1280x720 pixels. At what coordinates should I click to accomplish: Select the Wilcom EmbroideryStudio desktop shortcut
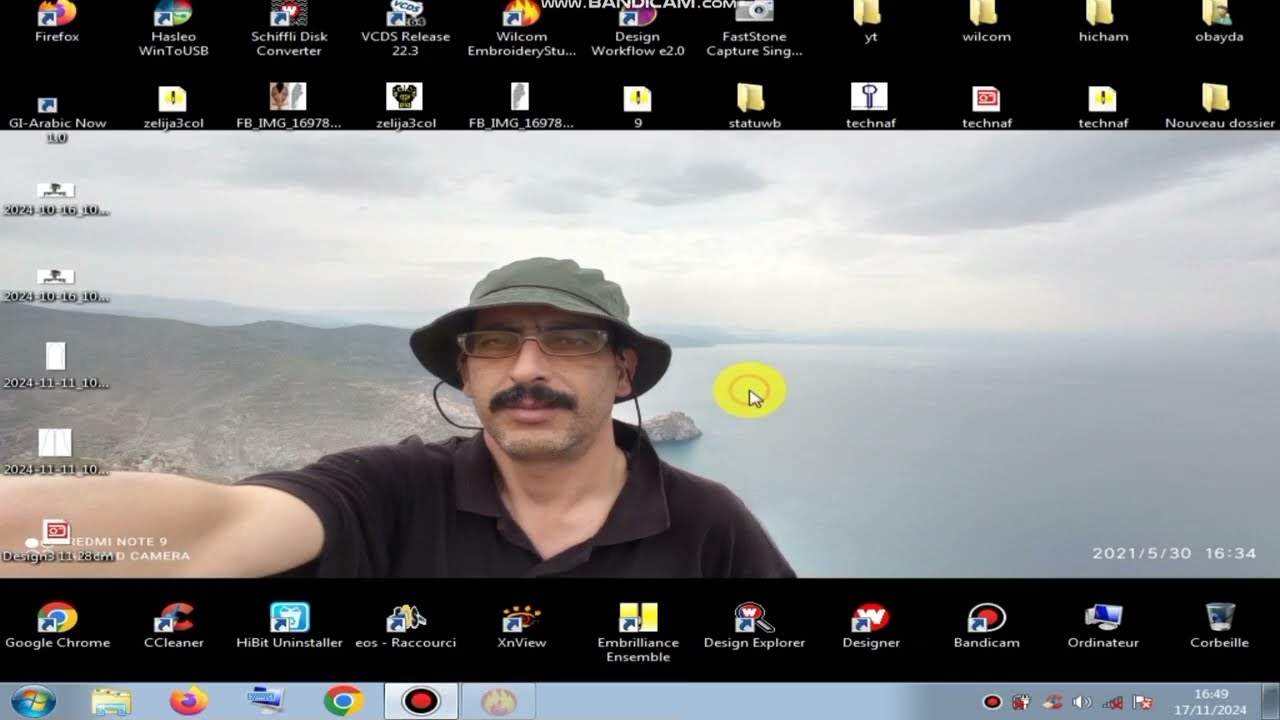coord(521,29)
